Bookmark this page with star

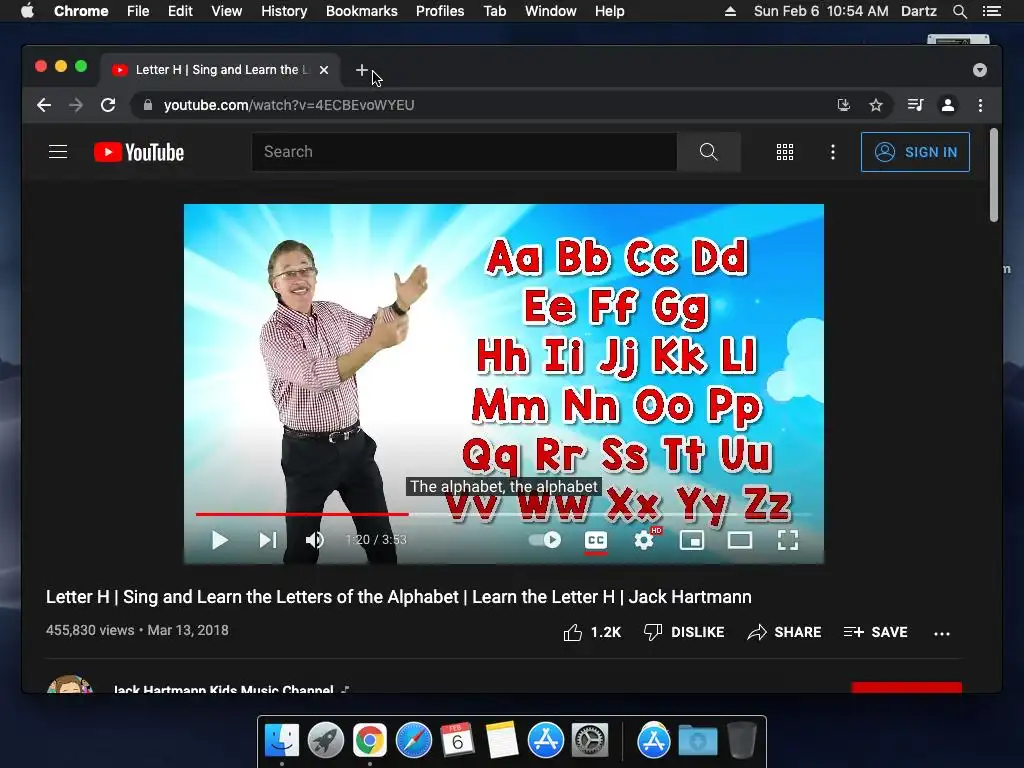tap(876, 105)
